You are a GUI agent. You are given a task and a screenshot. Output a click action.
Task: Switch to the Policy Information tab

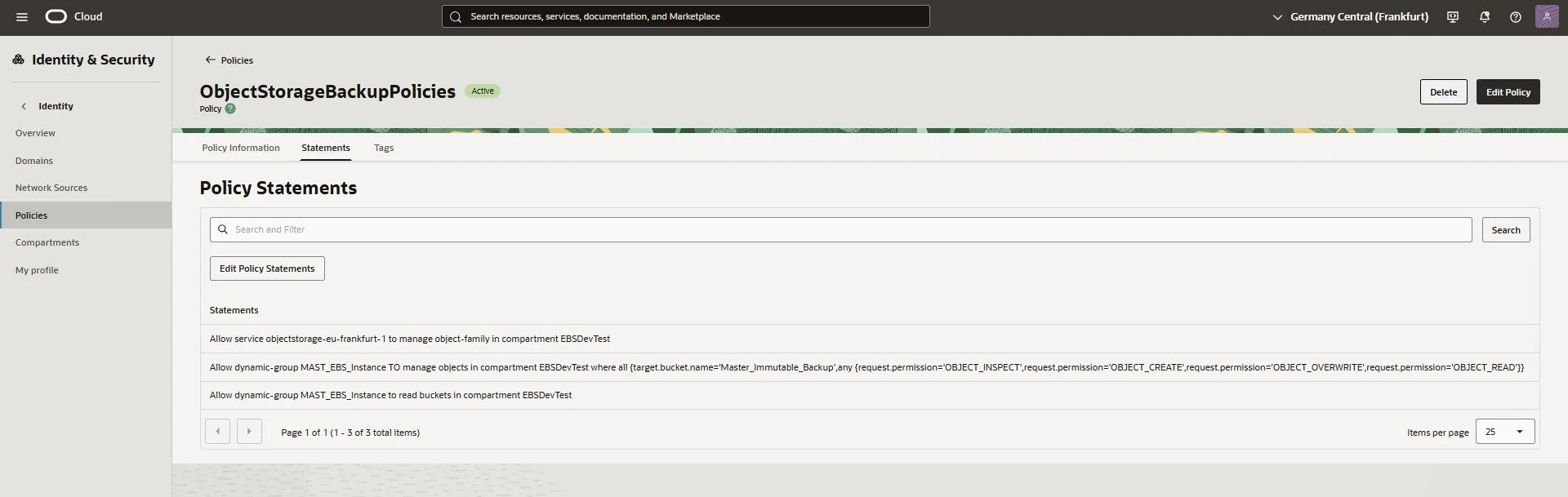coord(241,148)
